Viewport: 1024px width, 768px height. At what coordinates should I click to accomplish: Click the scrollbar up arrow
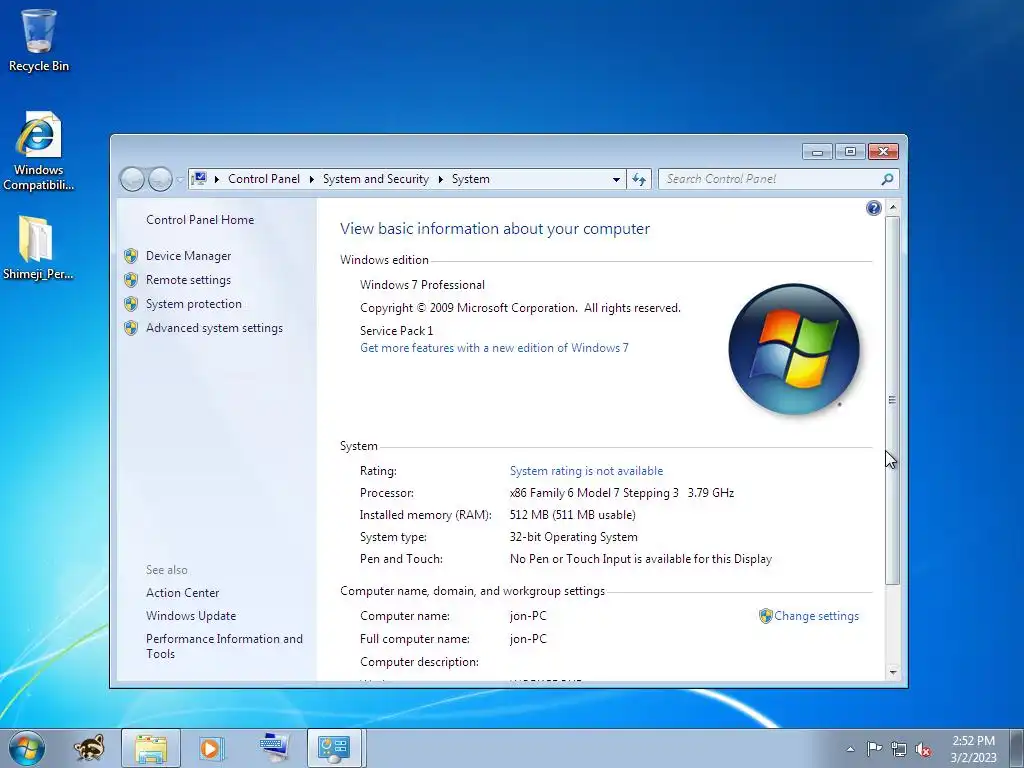(x=893, y=207)
